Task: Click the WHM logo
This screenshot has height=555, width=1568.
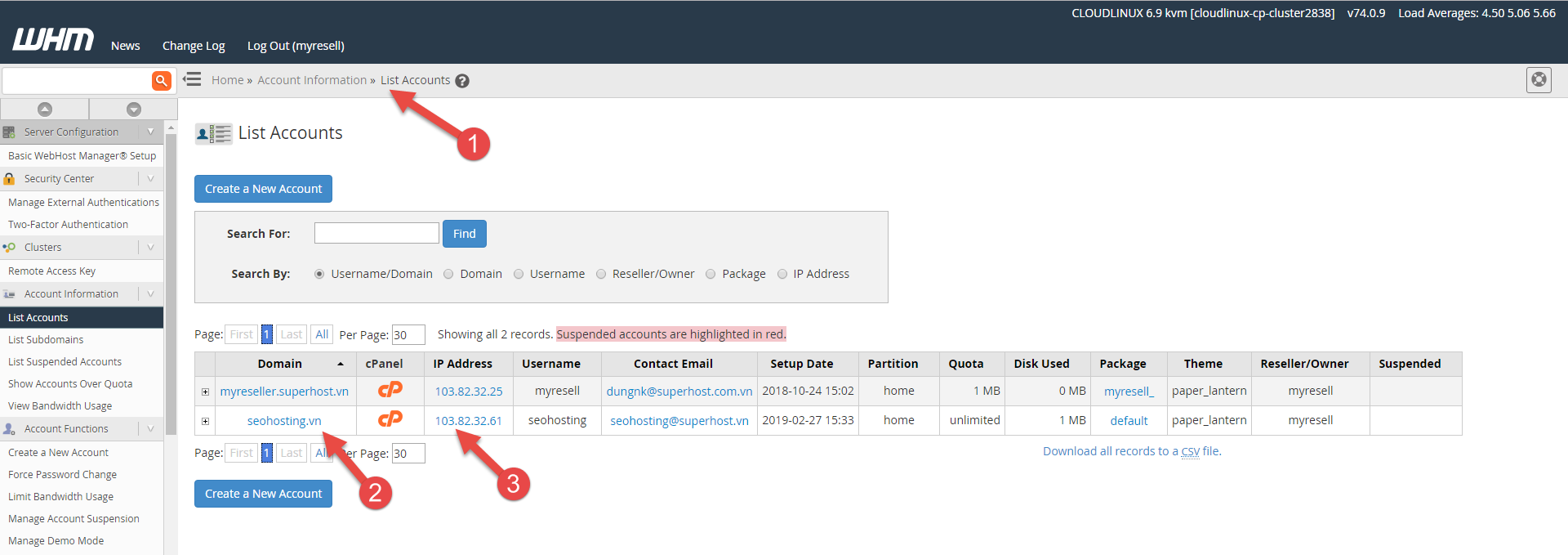Action: (53, 40)
